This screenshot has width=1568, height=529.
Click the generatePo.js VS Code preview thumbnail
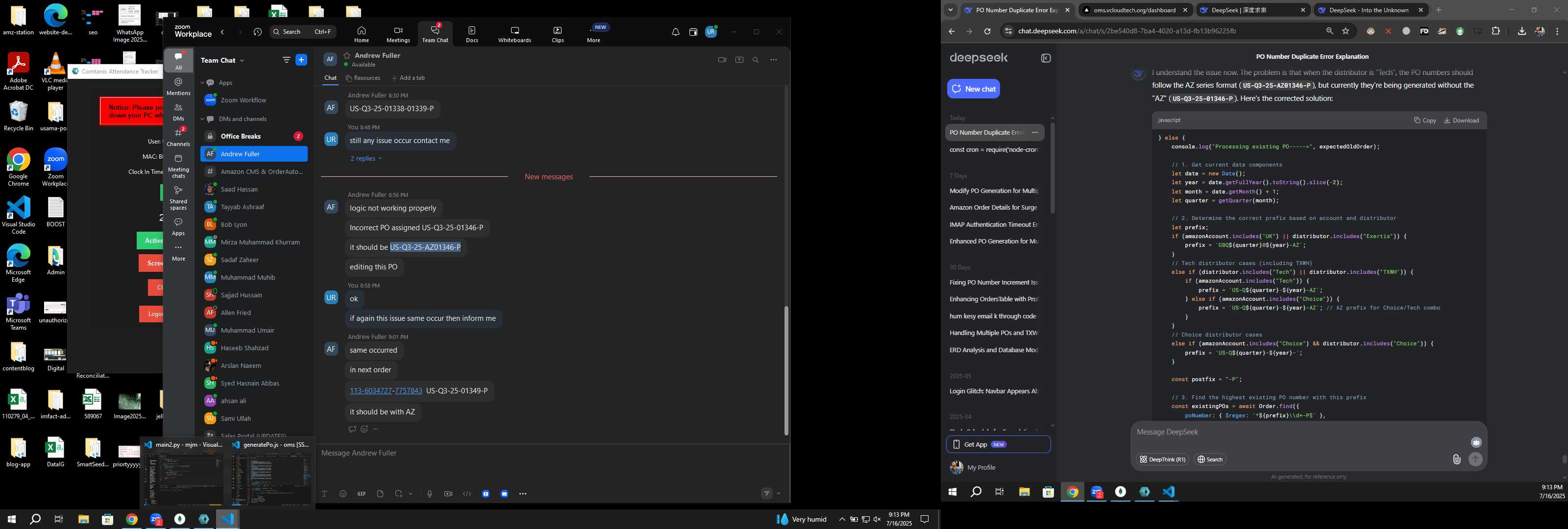(x=271, y=479)
